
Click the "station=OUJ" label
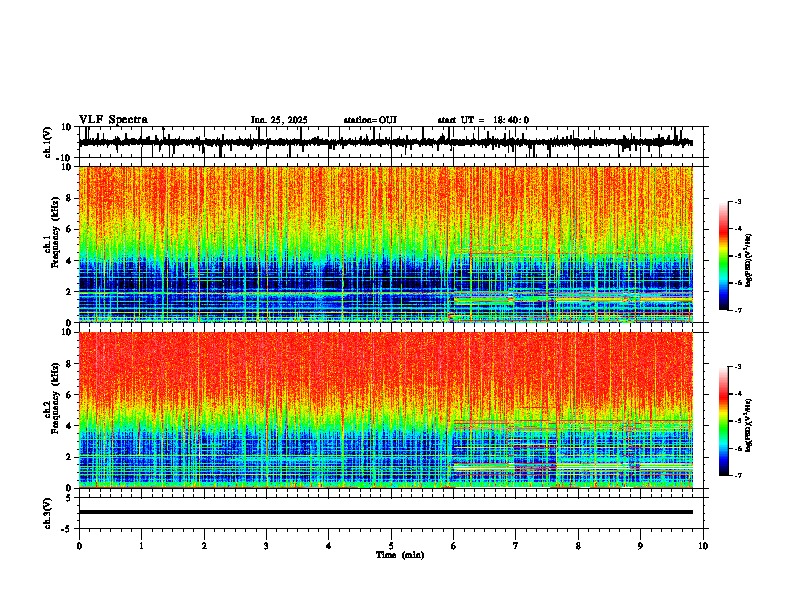370,120
